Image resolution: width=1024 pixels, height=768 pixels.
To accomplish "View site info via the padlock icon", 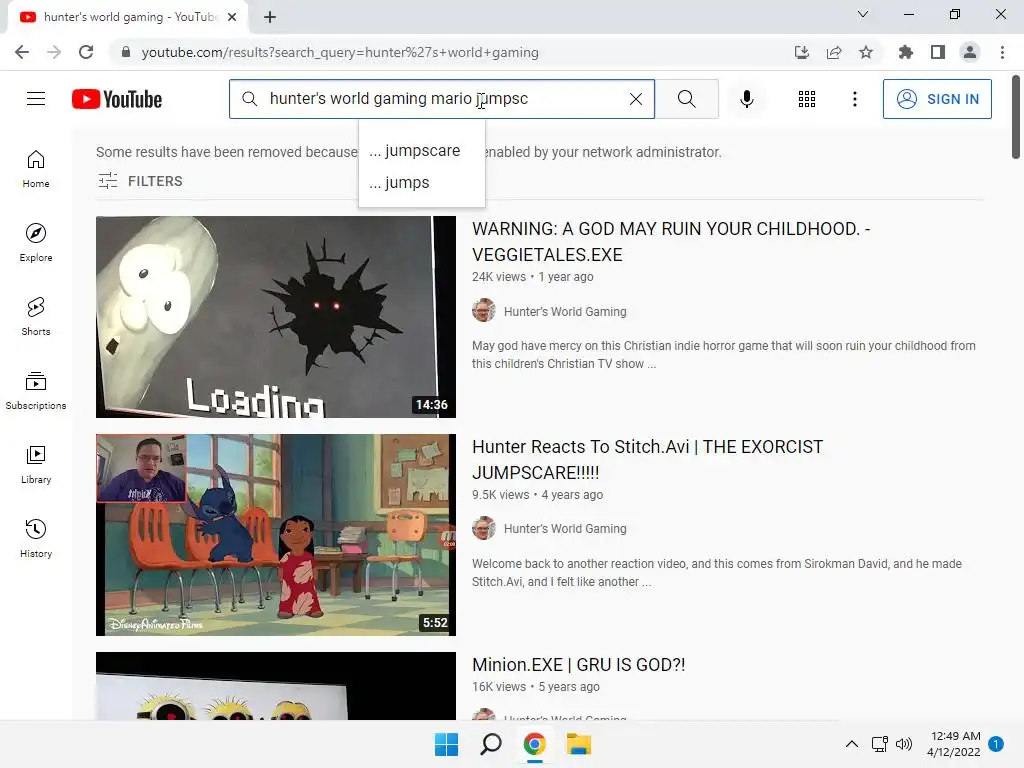I will (125, 52).
